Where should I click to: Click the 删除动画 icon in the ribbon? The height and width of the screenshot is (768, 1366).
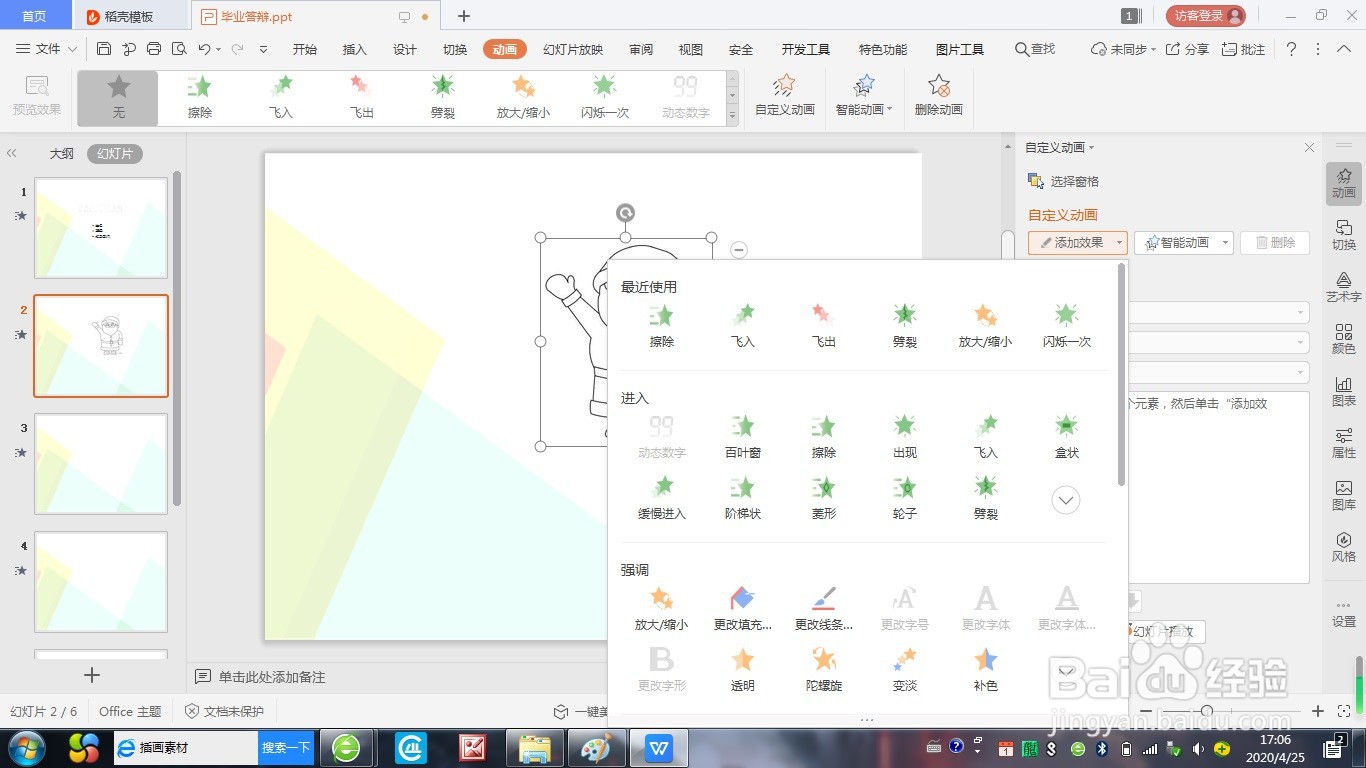coord(938,97)
